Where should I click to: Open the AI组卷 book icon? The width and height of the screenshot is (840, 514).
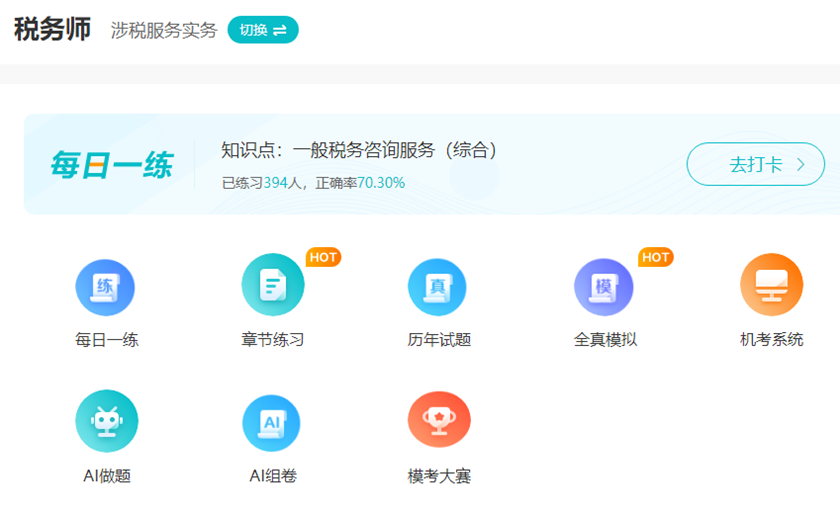(272, 421)
